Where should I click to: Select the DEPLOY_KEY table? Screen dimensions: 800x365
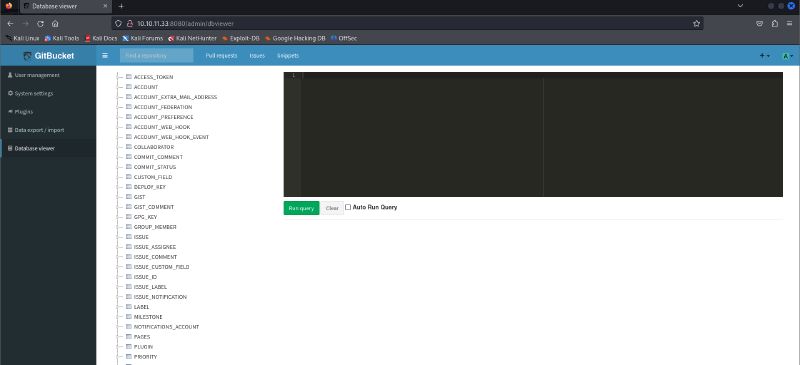(x=149, y=187)
